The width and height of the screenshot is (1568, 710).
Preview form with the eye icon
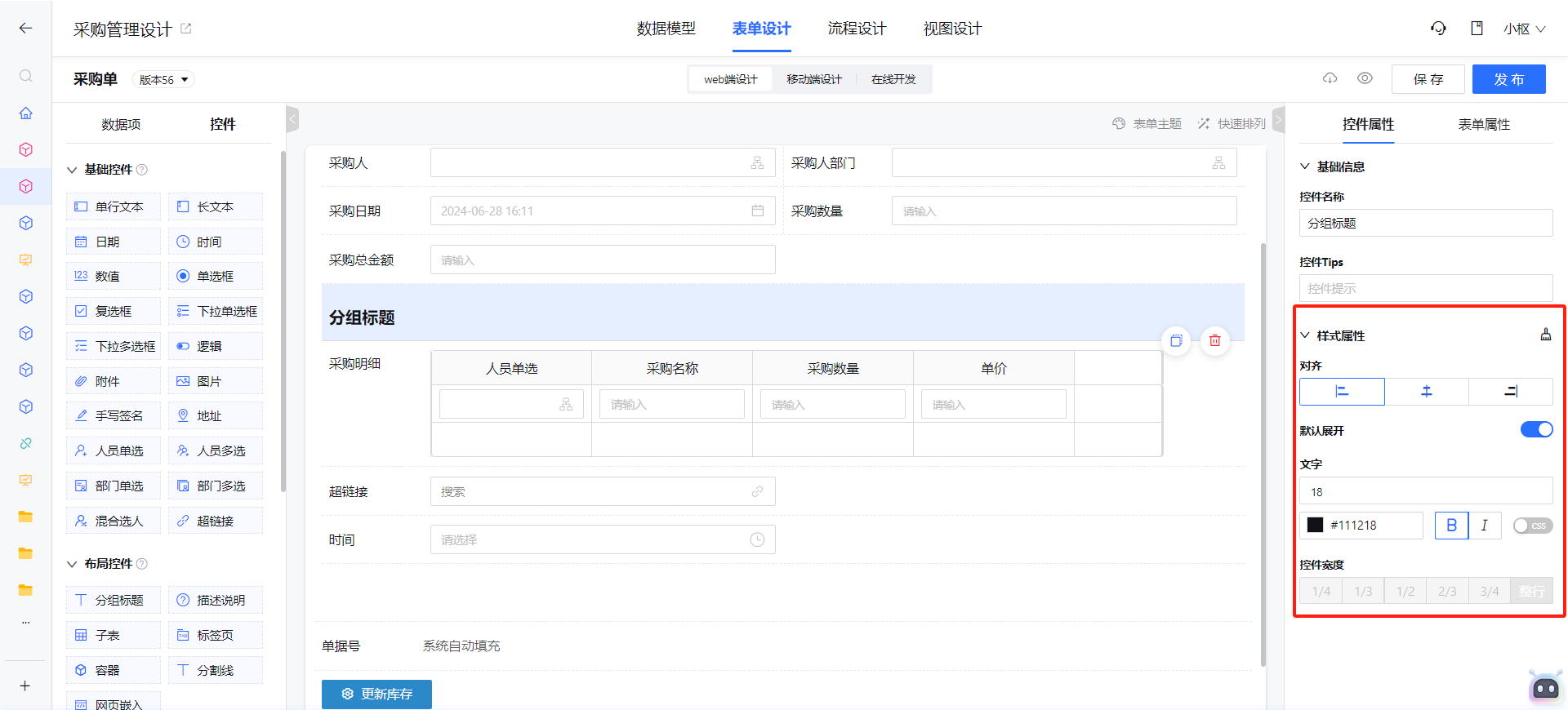click(1365, 78)
